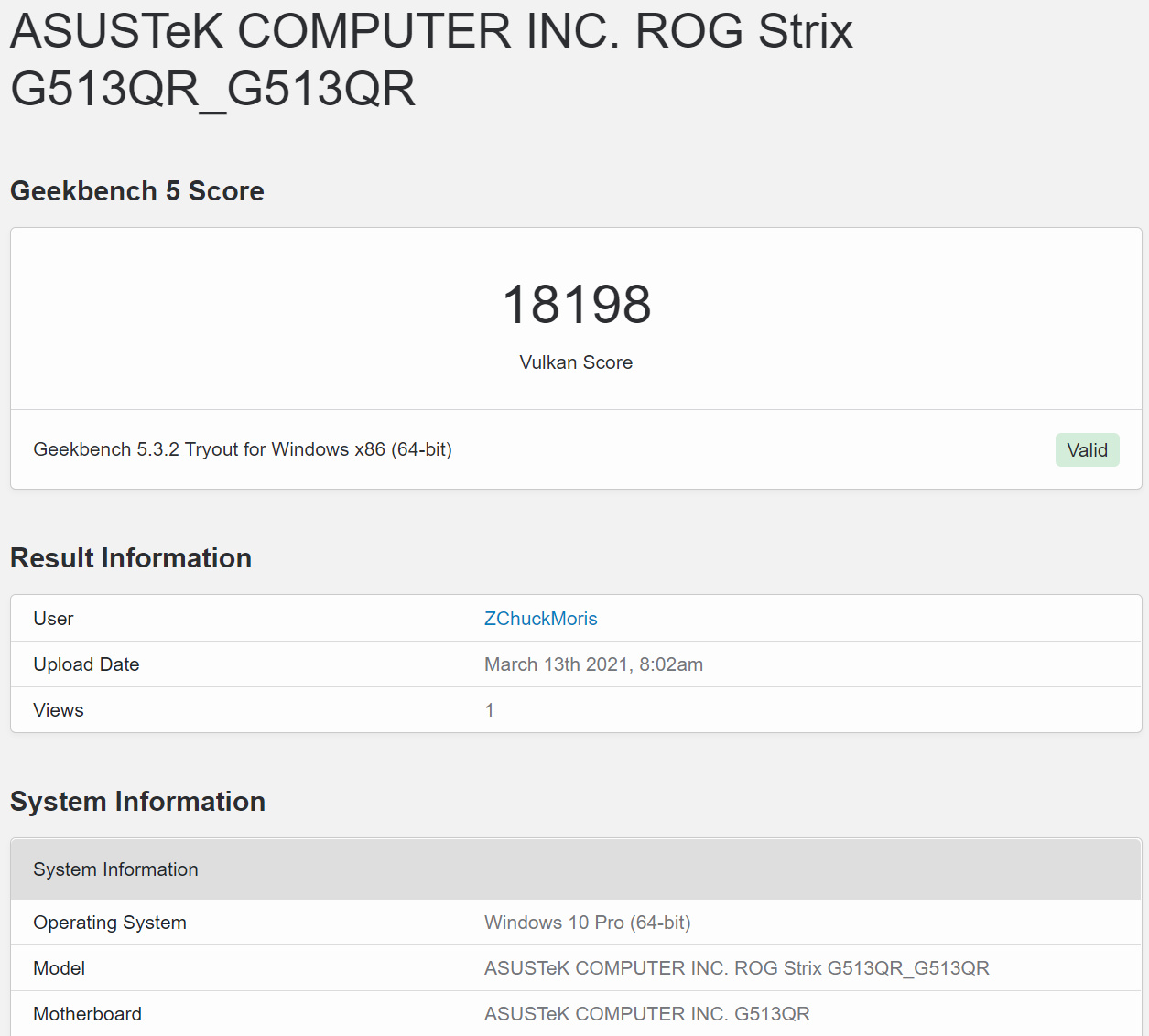The image size is (1149, 1036).
Task: Select the 18198 Vulkan score number
Action: click(x=577, y=304)
